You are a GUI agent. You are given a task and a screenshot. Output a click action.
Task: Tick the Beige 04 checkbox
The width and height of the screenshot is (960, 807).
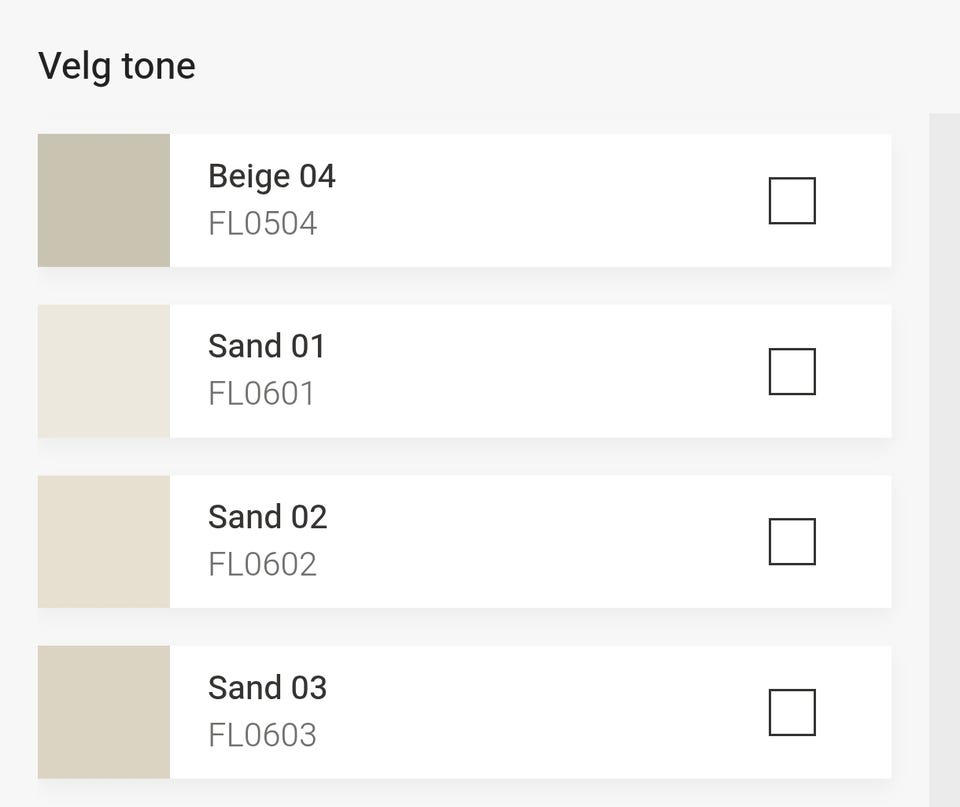(792, 201)
